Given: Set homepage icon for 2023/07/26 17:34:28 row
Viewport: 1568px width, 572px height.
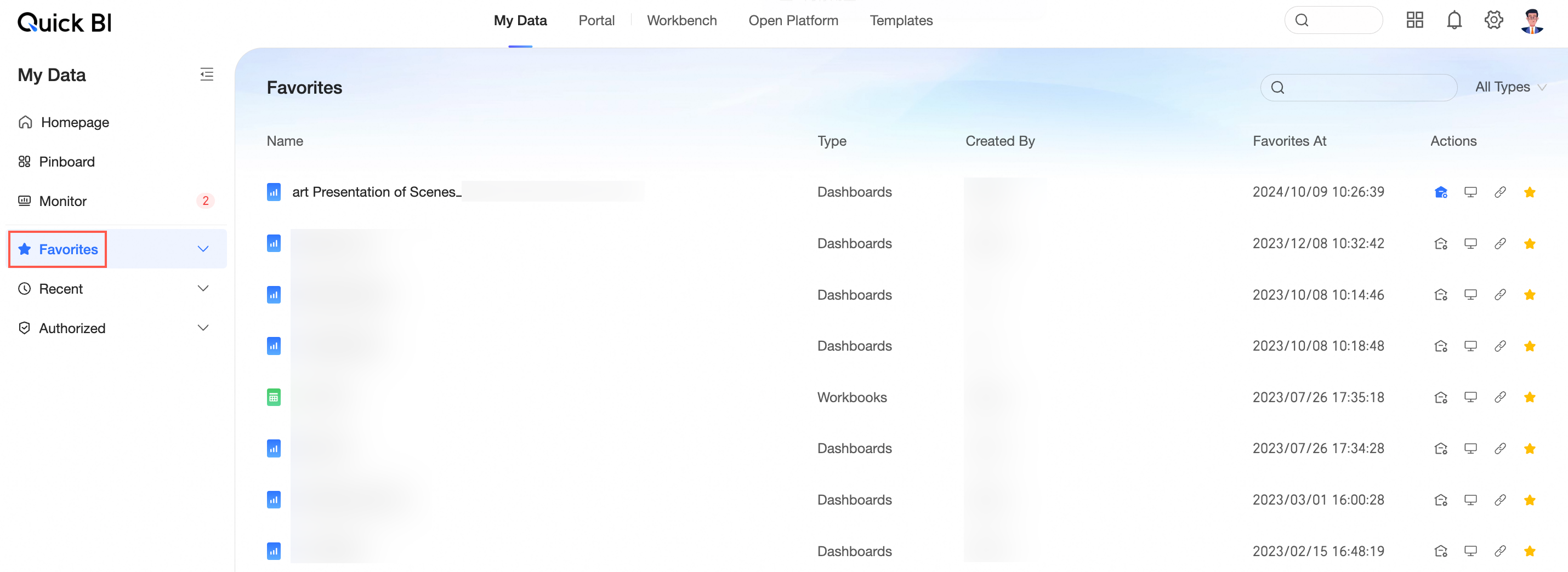Looking at the screenshot, I should (x=1441, y=449).
